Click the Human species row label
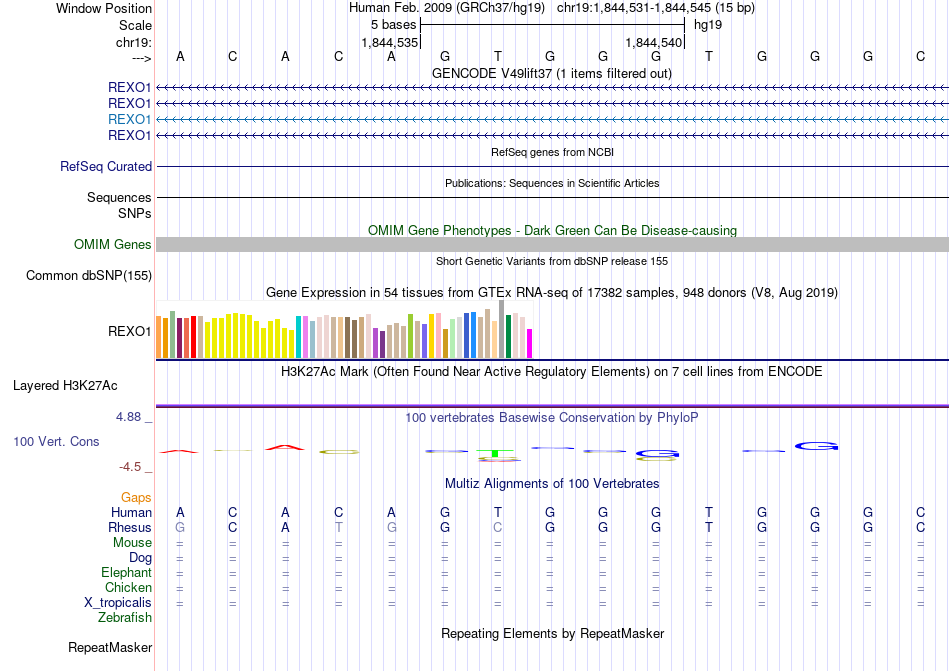The image size is (950, 671). coord(131,512)
